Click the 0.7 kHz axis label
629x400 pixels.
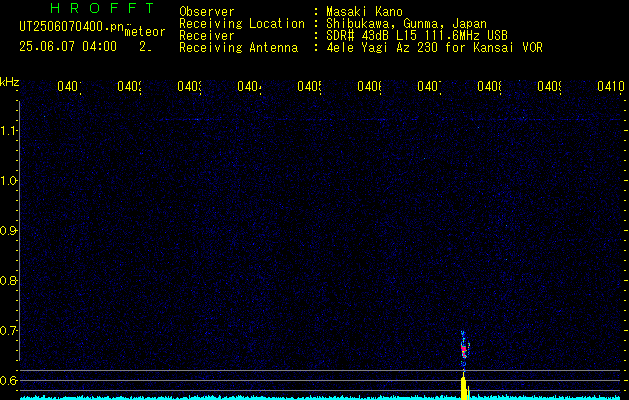[8, 331]
